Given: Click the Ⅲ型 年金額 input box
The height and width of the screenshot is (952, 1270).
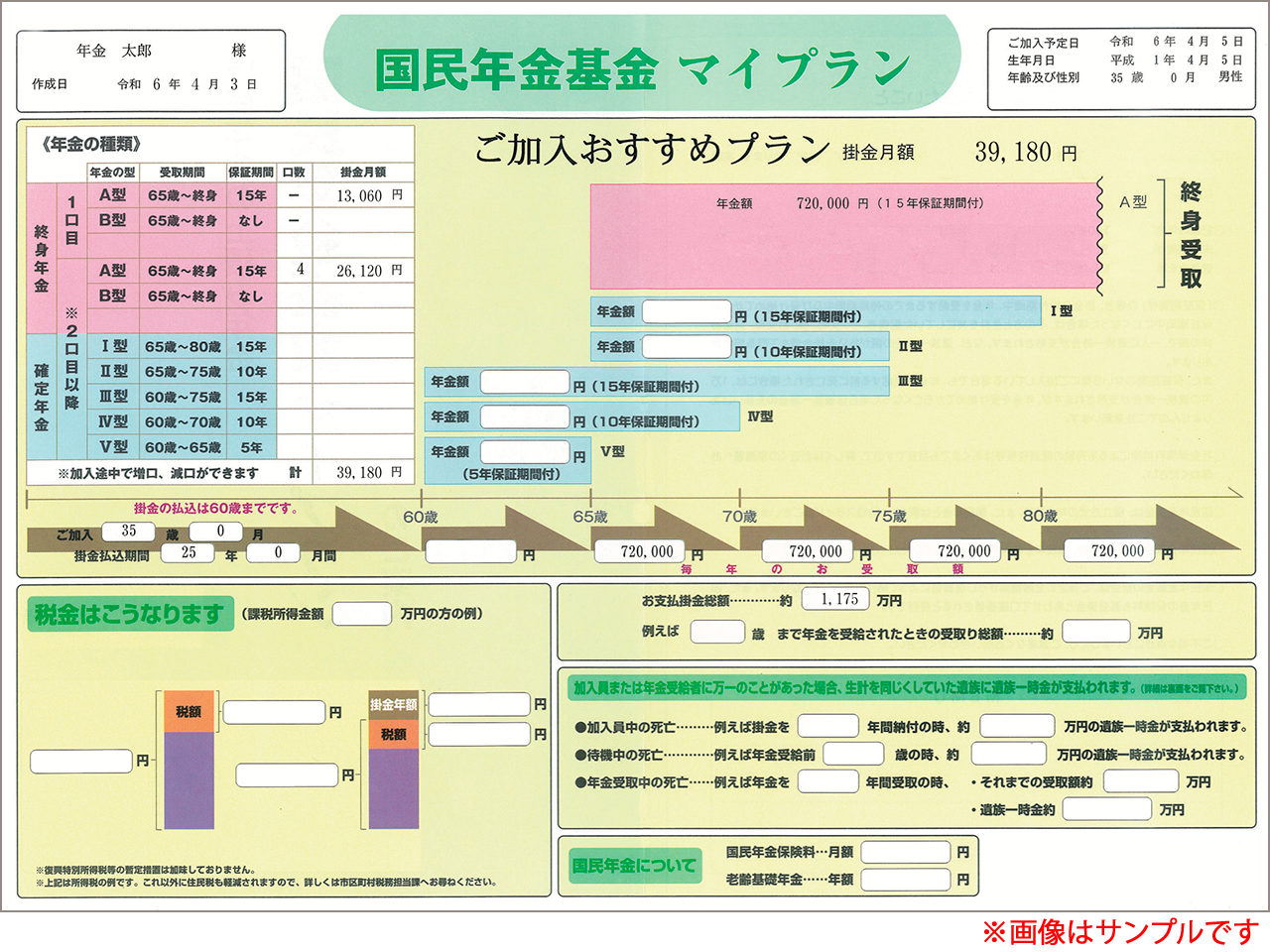Looking at the screenshot, I should click(525, 382).
